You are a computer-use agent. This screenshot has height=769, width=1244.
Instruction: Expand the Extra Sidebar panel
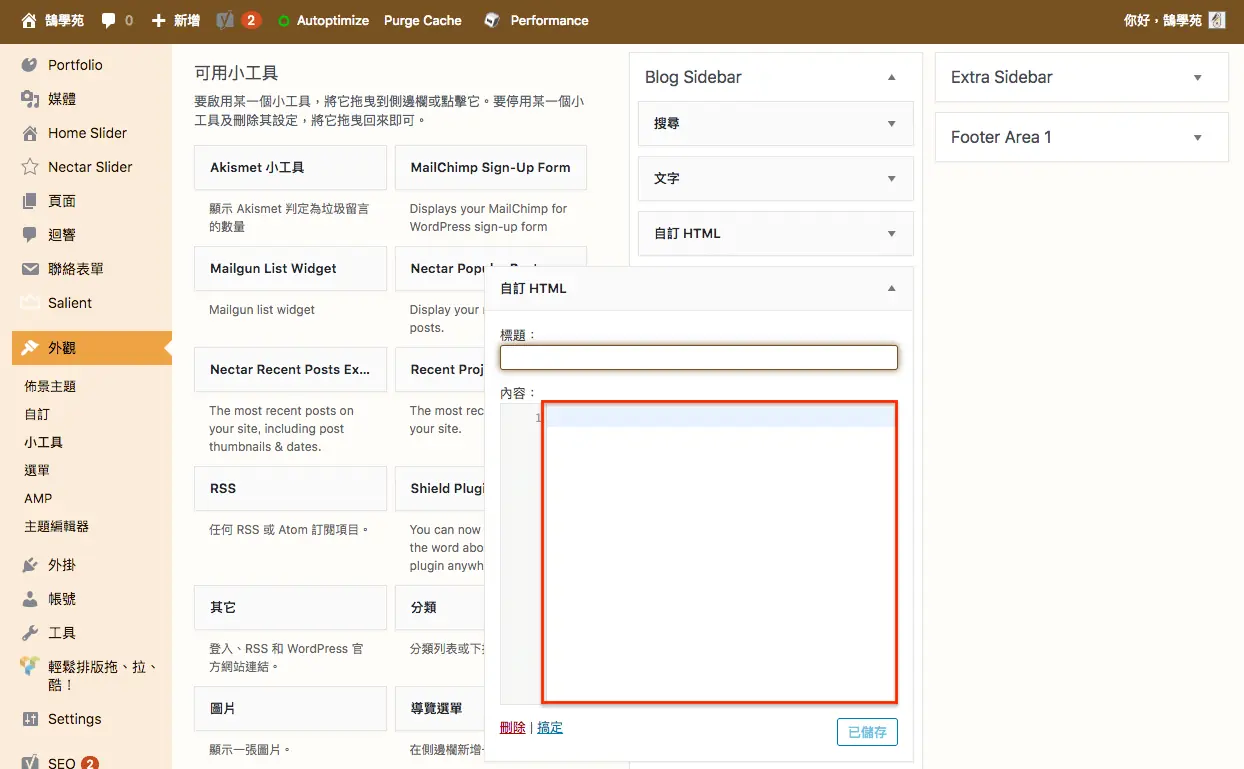[x=1198, y=77]
